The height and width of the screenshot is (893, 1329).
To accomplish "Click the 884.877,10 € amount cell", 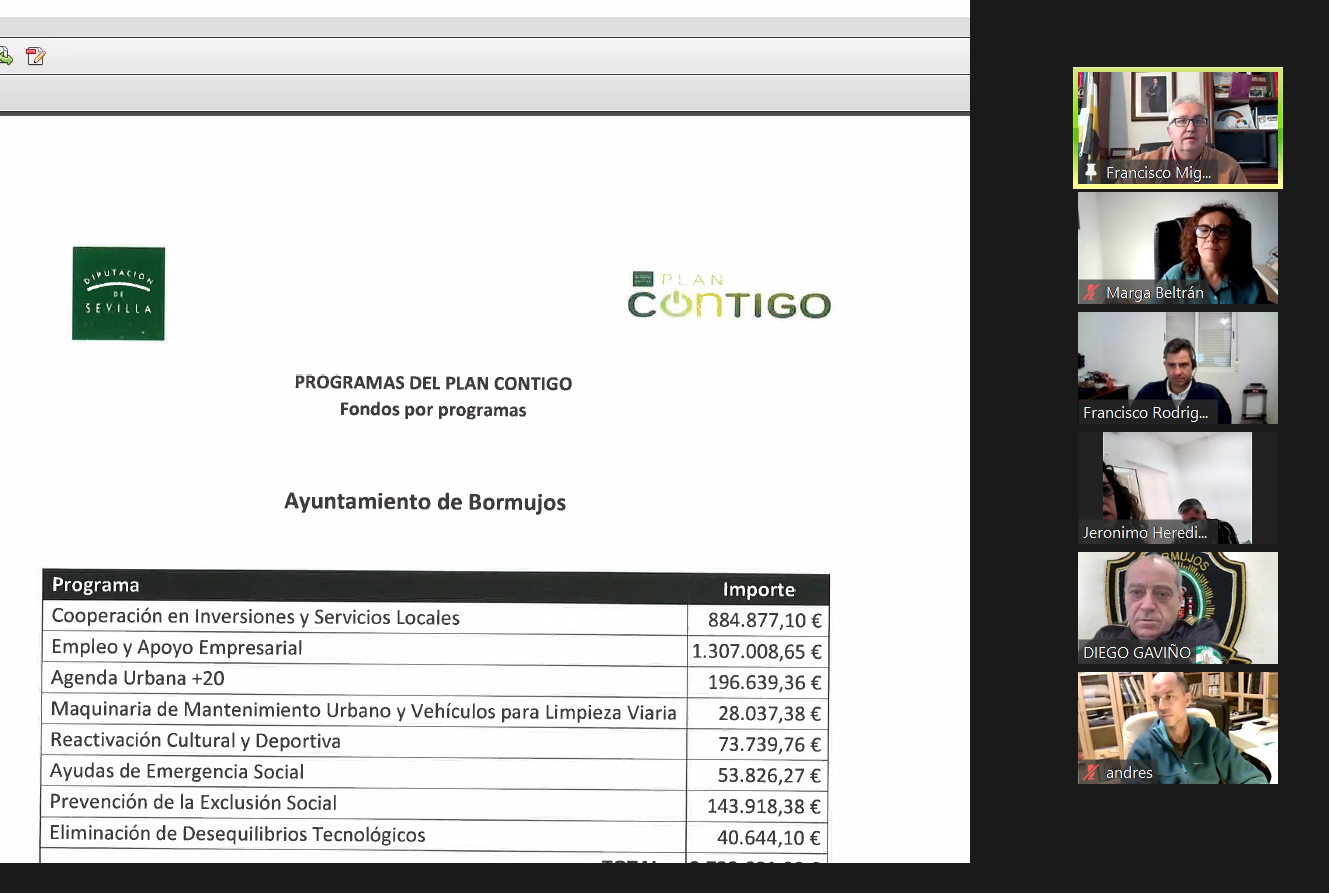I will coord(764,621).
